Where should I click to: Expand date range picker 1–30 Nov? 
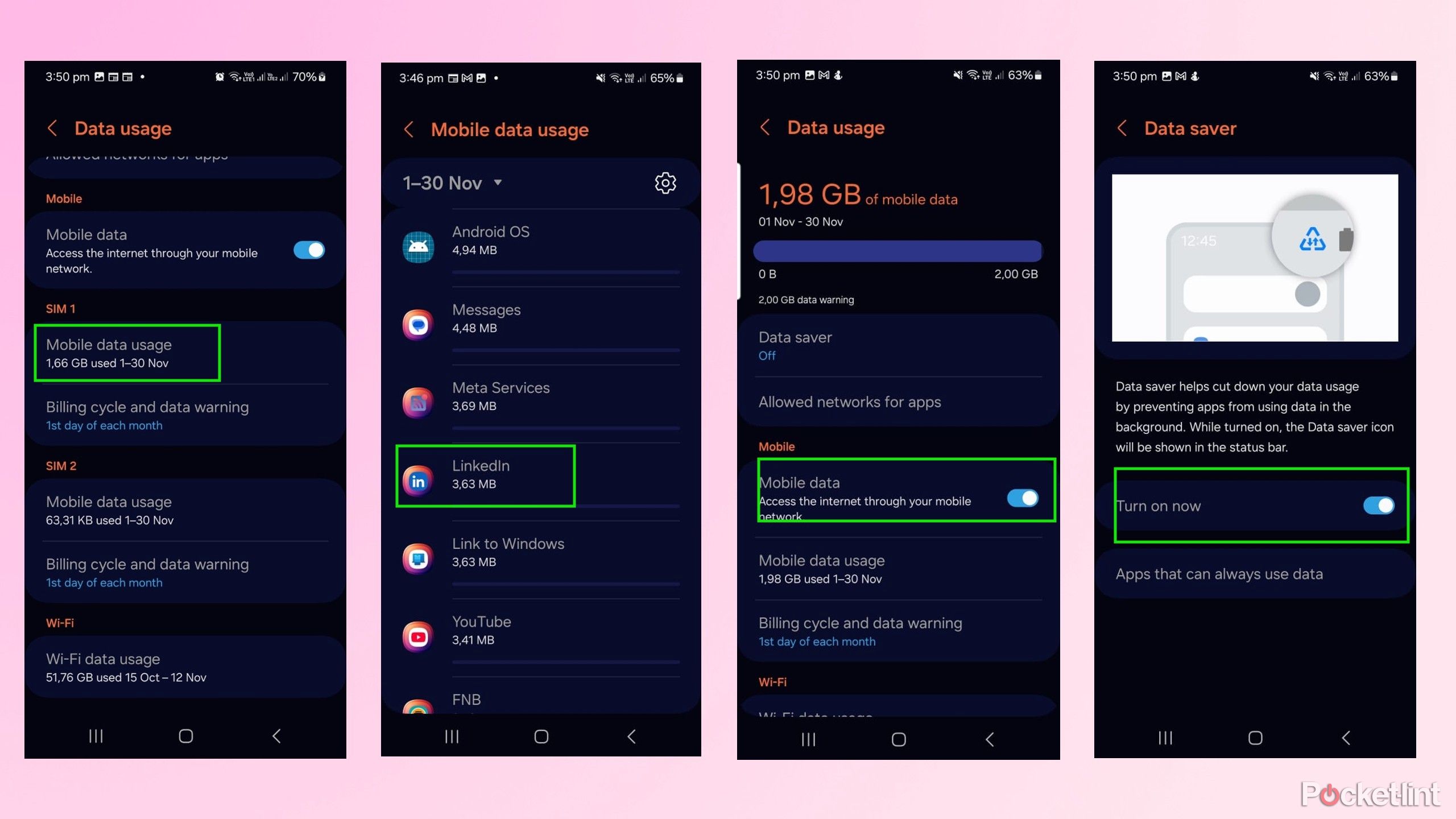[x=454, y=183]
